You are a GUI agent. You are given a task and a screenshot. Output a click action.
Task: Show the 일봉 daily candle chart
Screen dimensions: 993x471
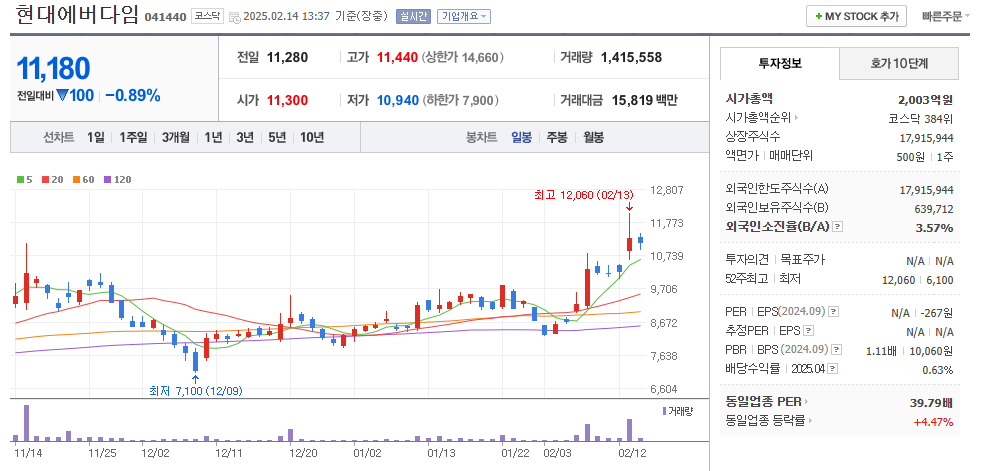coord(521,137)
